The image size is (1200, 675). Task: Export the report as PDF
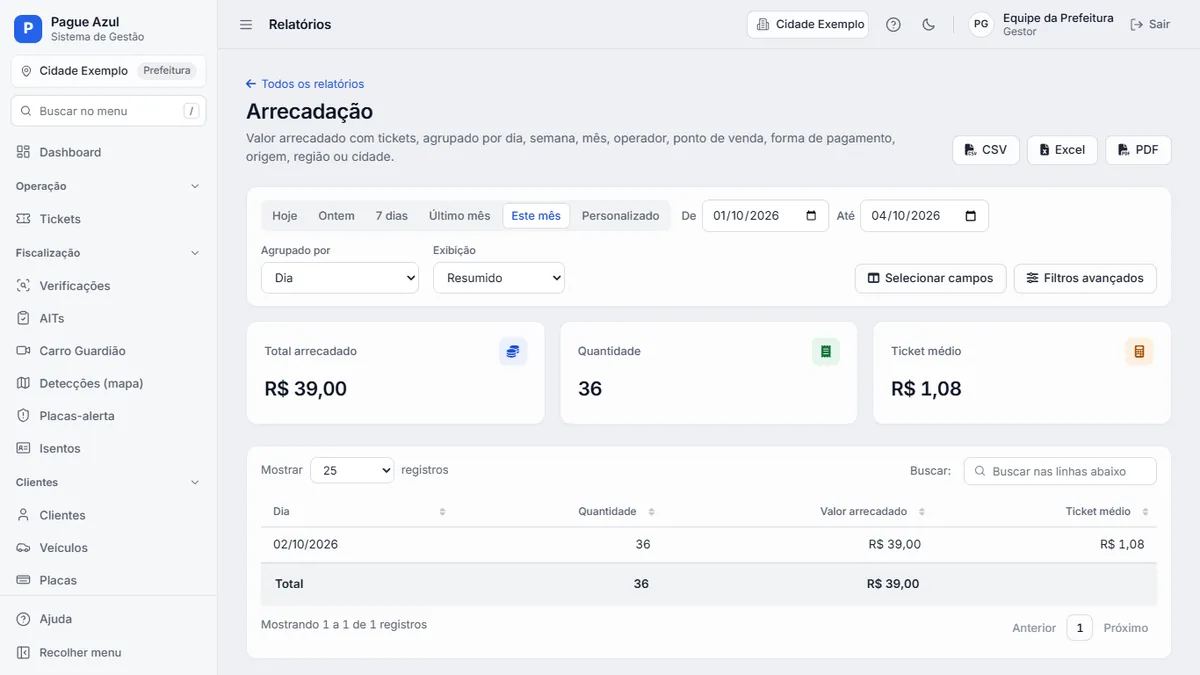click(x=1138, y=150)
